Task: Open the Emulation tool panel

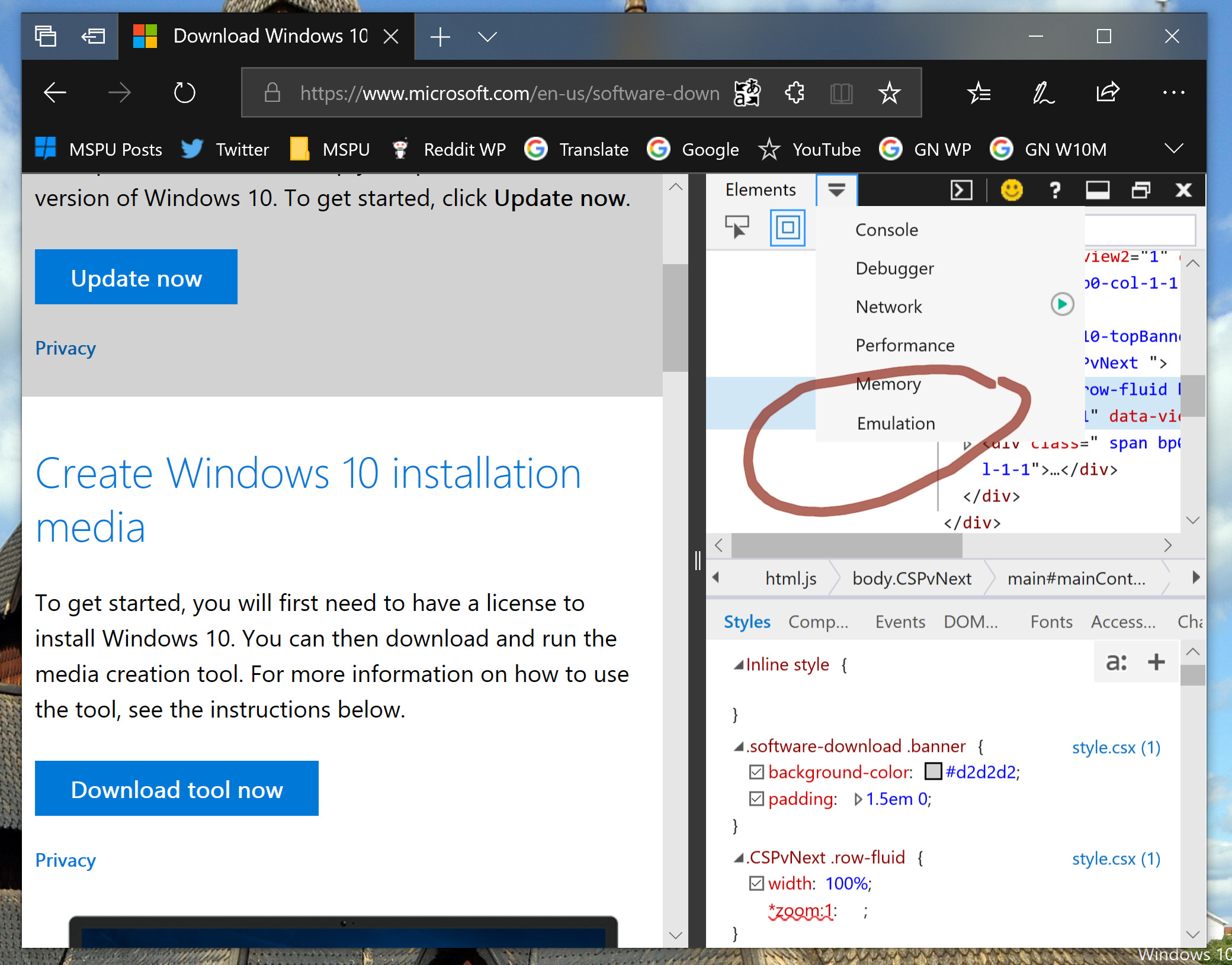Action: click(895, 422)
